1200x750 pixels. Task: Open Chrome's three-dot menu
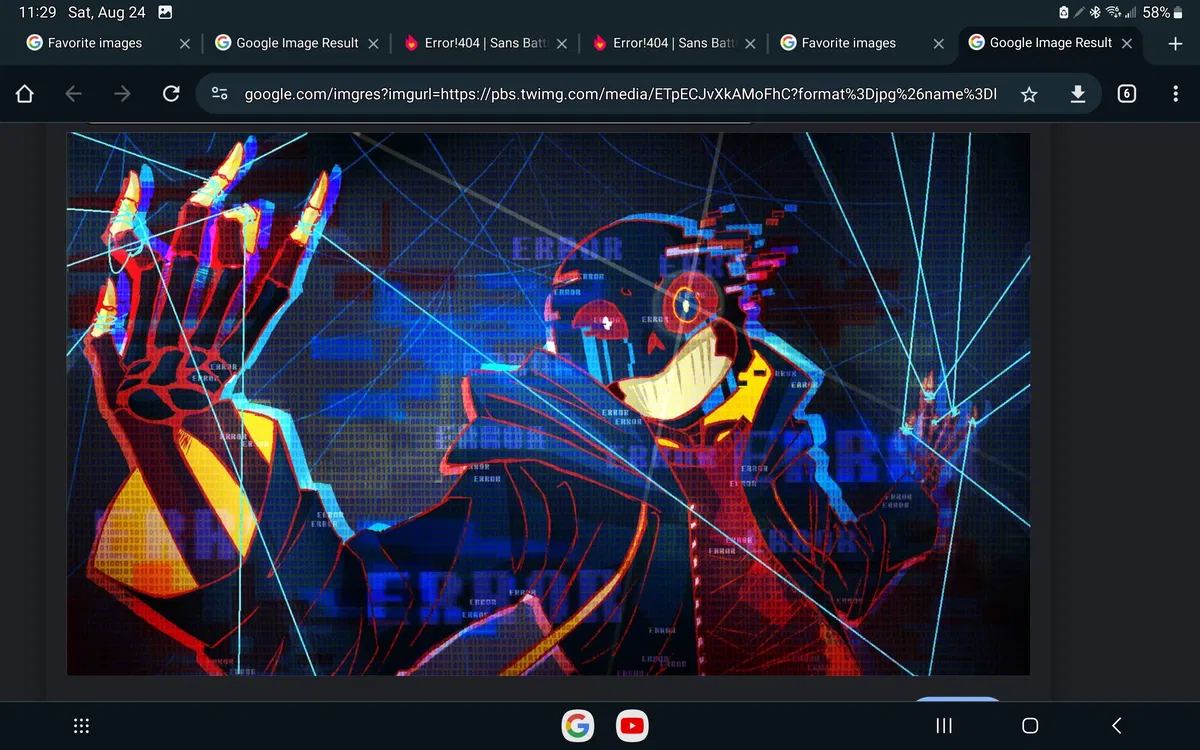(x=1175, y=94)
